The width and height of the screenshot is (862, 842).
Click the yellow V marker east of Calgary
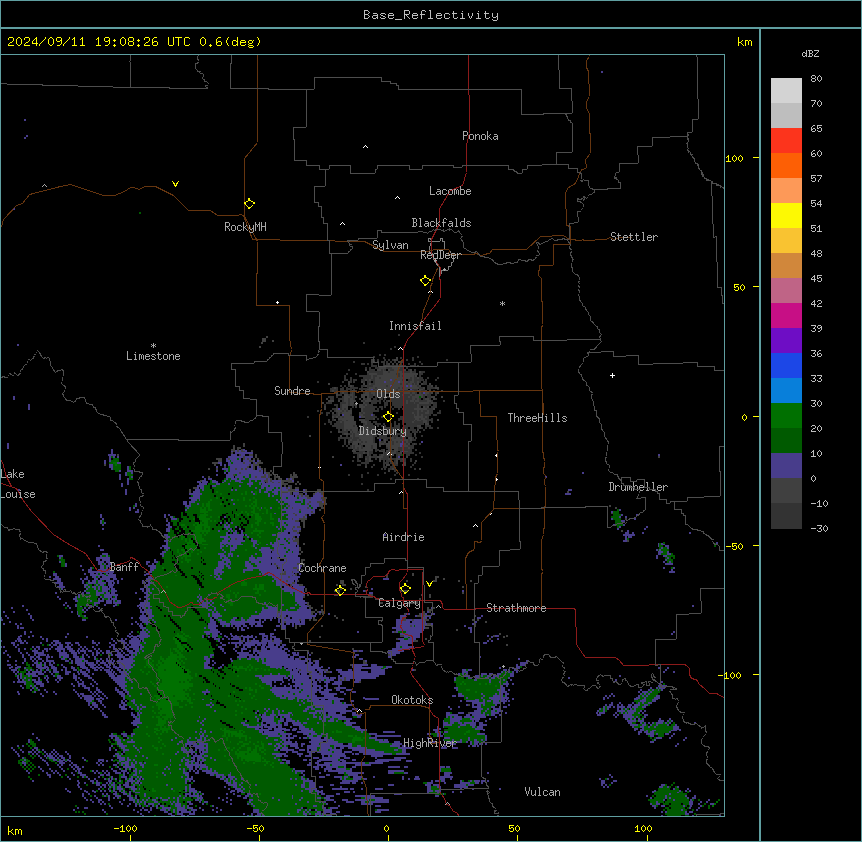[x=429, y=584]
